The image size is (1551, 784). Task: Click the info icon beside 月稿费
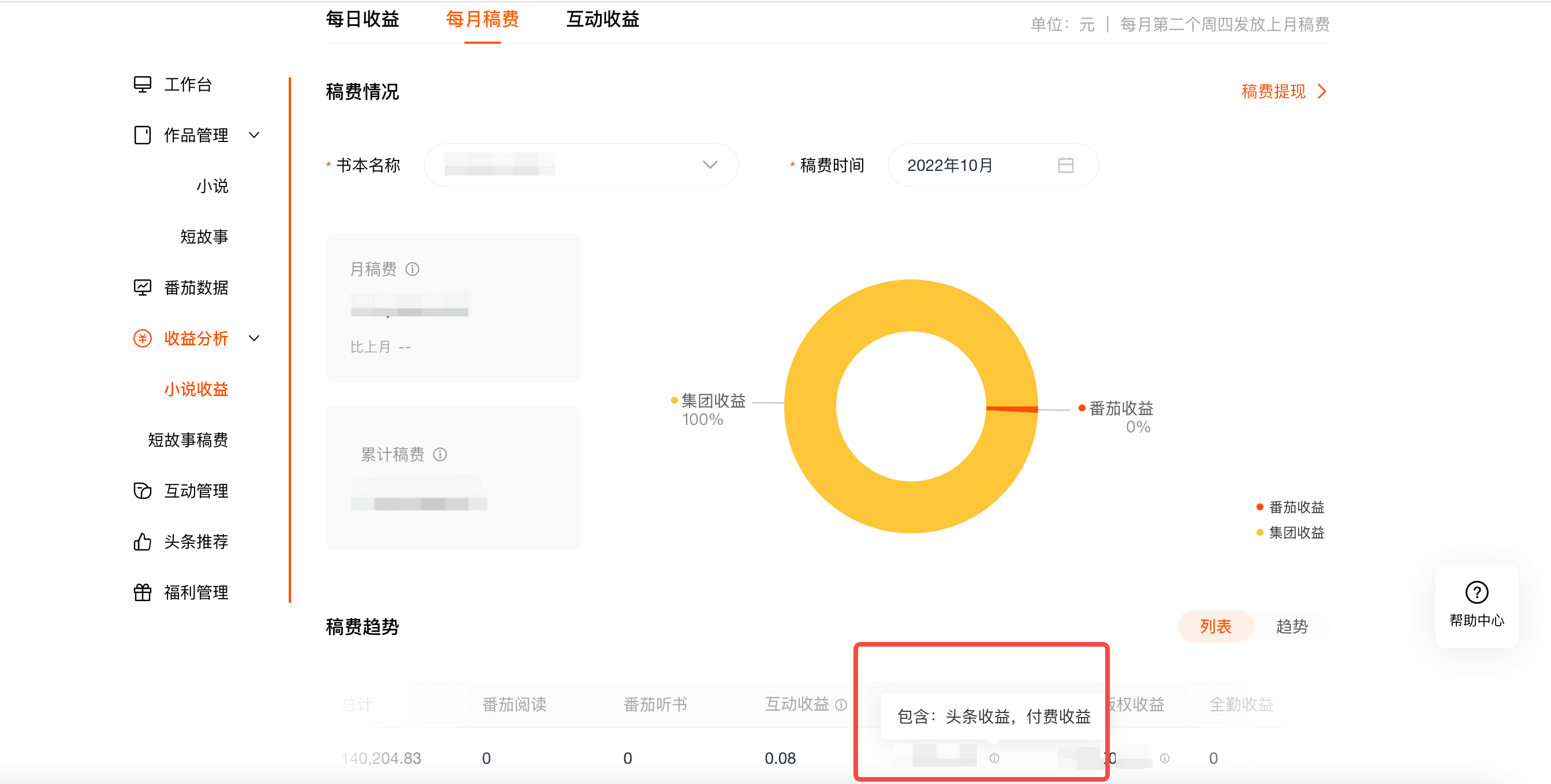pos(412,269)
